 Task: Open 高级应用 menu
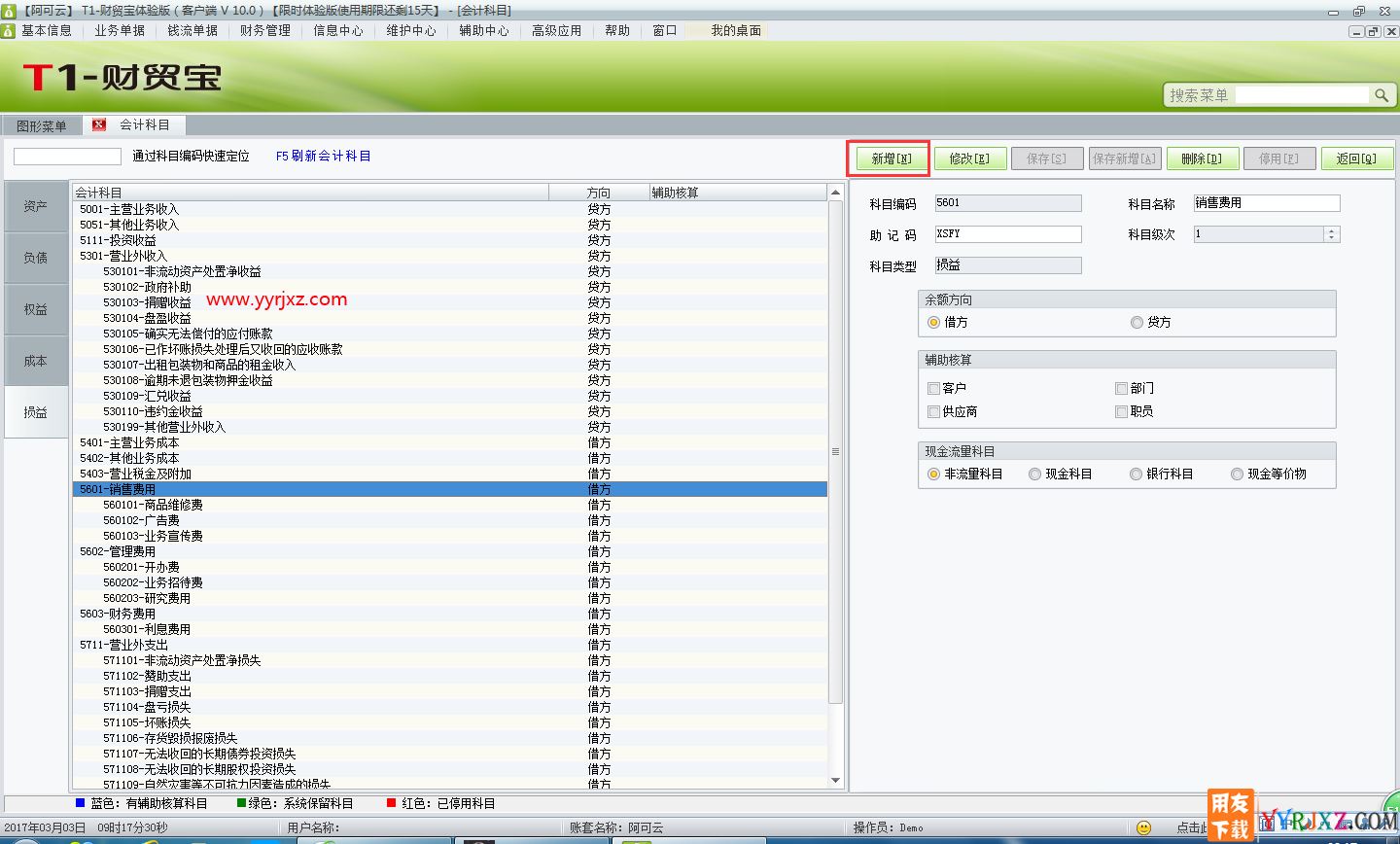557,30
